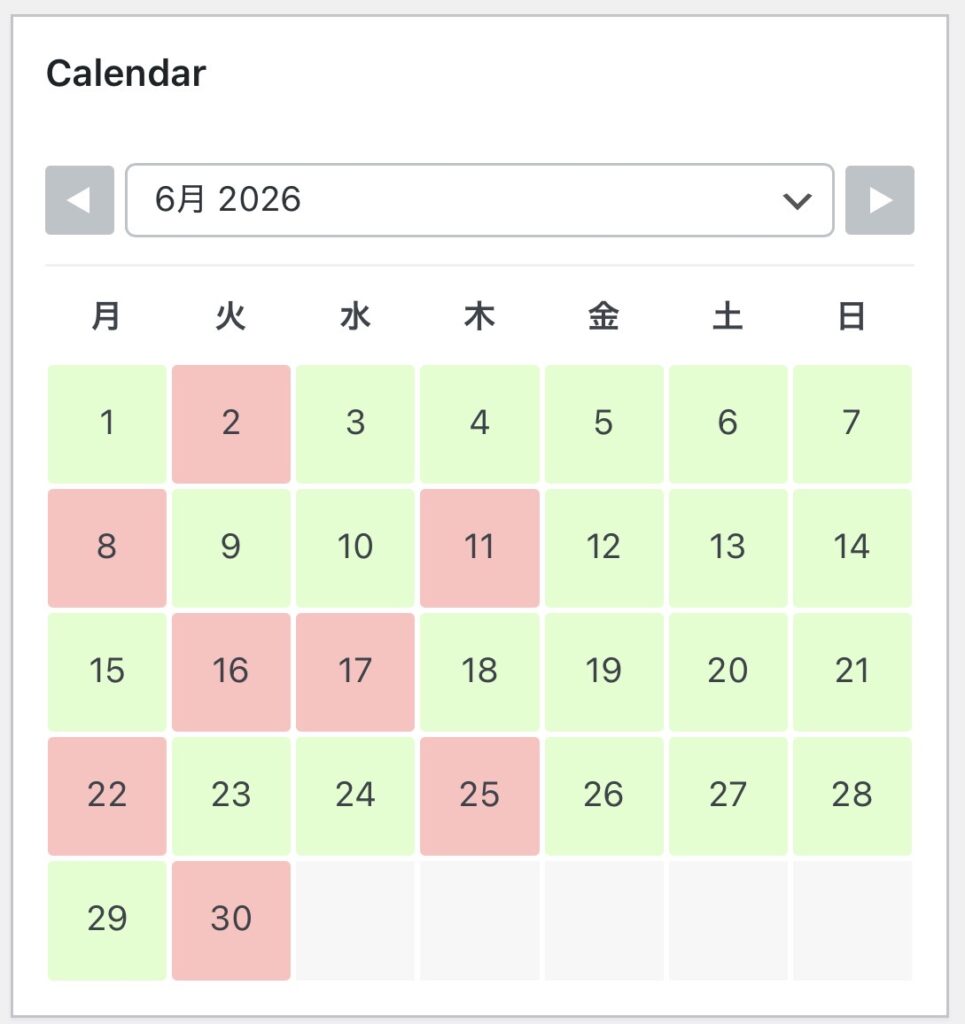This screenshot has height=1024, width=965.
Task: Toggle the red booked date 2
Action: pos(231,423)
